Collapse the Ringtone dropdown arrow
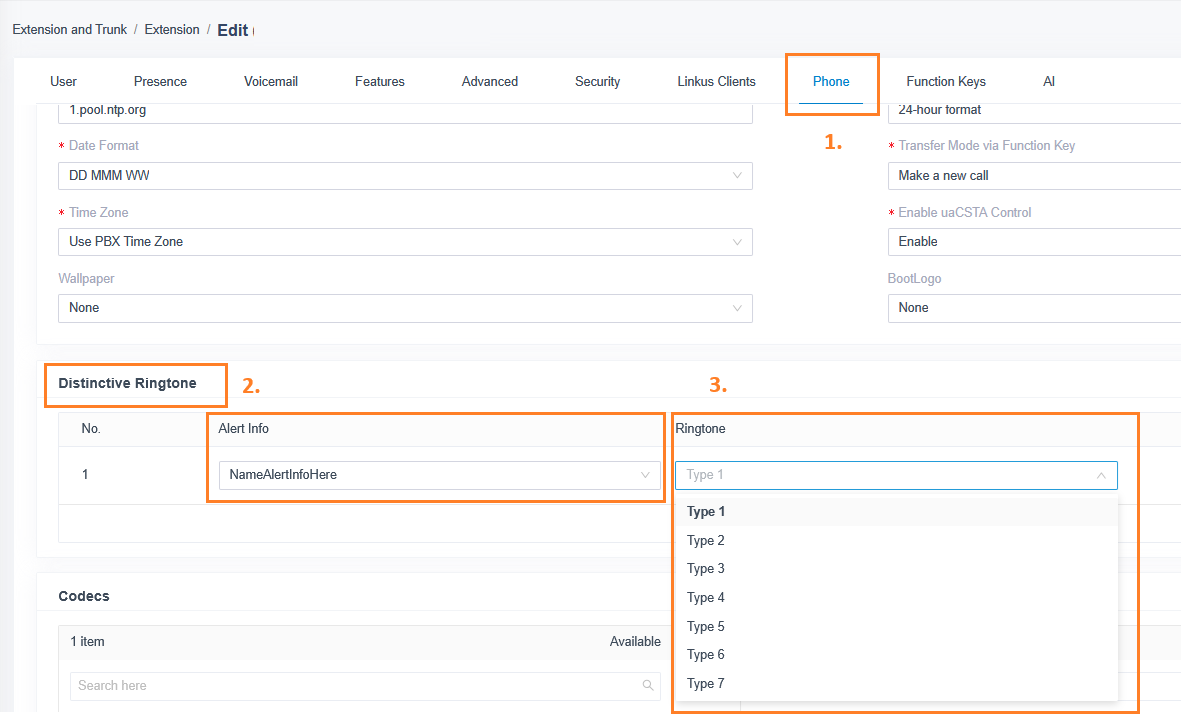The image size is (1199, 725). (1101, 476)
